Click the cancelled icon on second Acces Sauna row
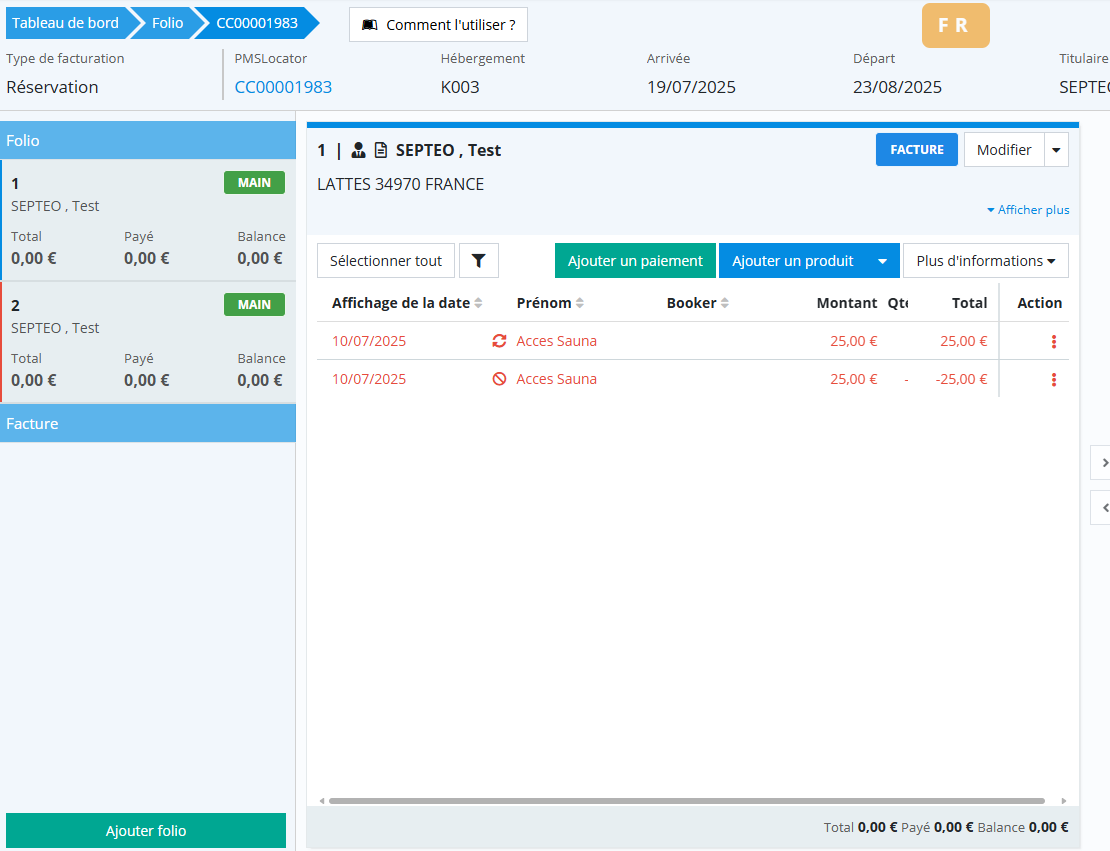The width and height of the screenshot is (1110, 851). click(x=499, y=379)
